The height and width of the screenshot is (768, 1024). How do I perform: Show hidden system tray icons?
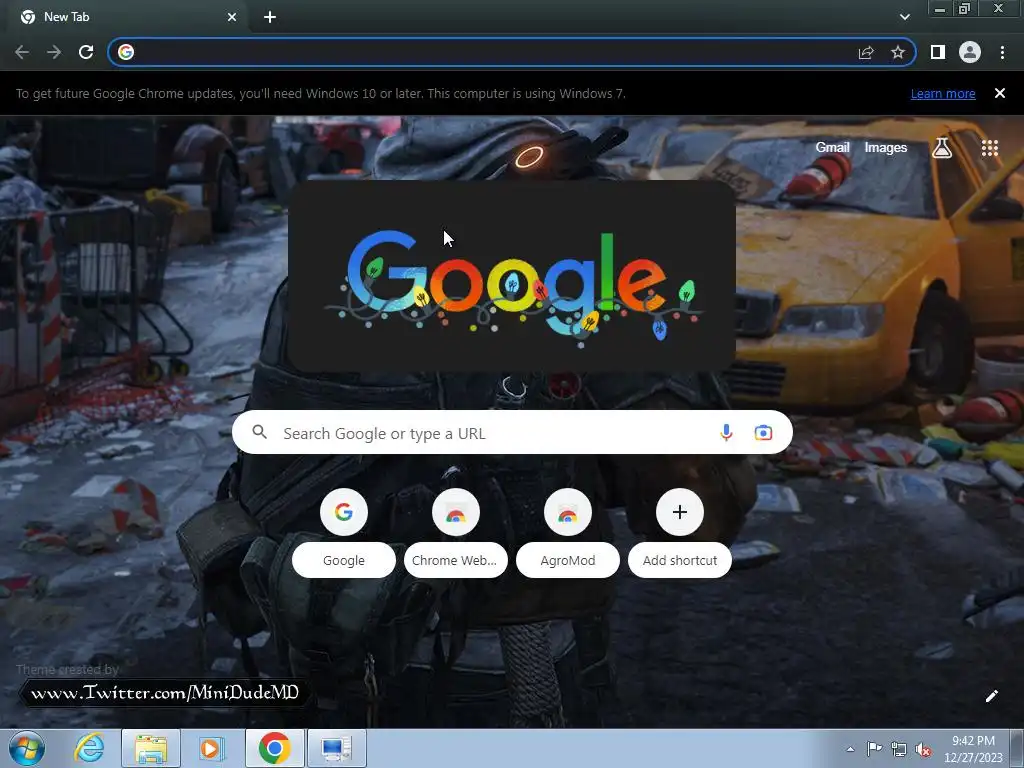pyautogui.click(x=850, y=749)
